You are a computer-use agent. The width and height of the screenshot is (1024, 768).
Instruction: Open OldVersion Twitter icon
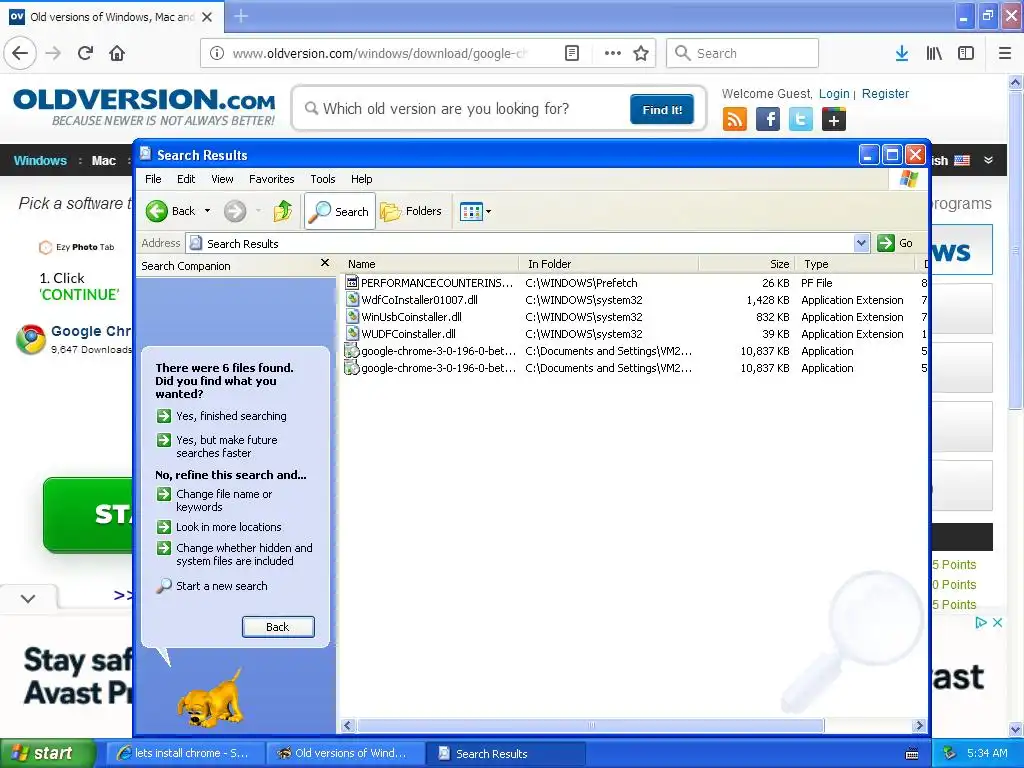tap(801, 120)
